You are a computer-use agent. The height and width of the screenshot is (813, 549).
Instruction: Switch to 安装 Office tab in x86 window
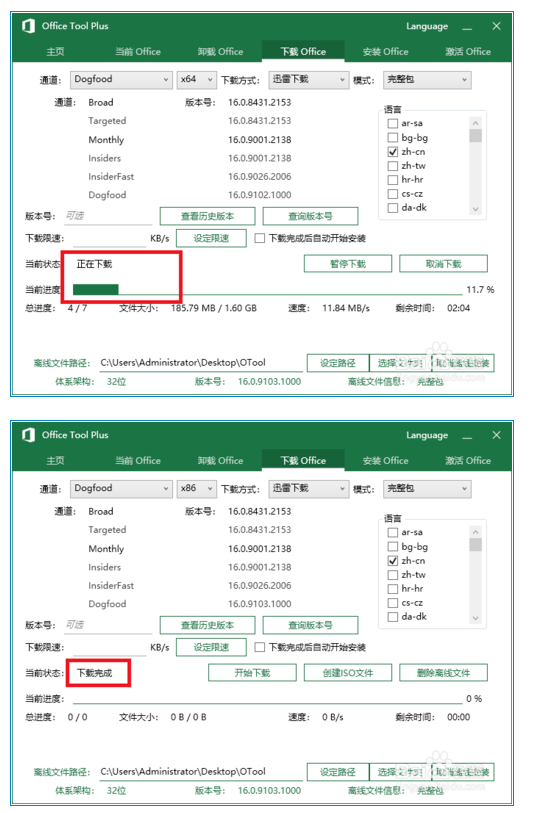coord(385,460)
